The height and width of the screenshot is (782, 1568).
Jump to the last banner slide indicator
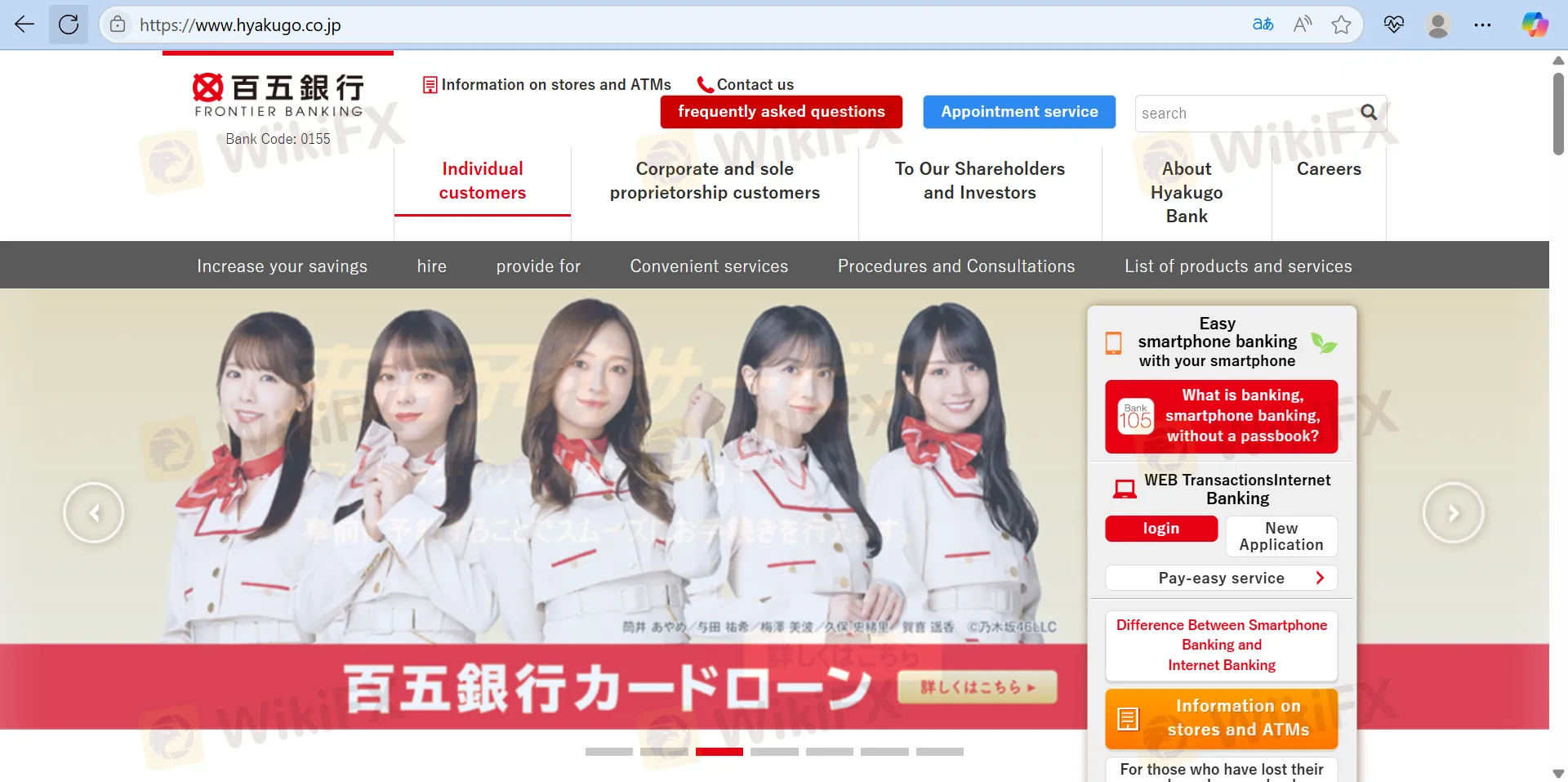[x=940, y=752]
